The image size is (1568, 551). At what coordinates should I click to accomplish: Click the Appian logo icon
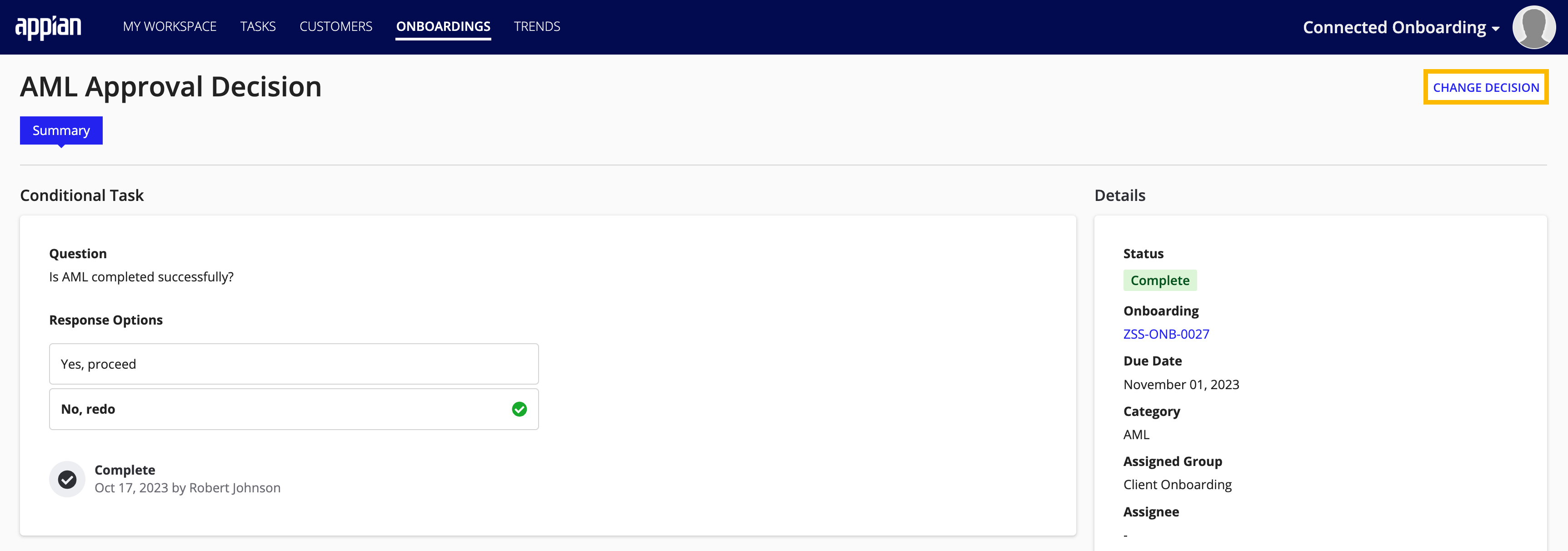click(52, 27)
